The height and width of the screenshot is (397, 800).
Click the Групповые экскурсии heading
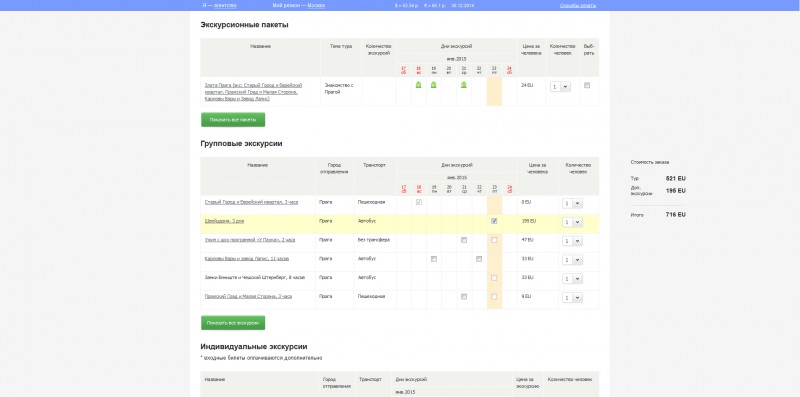point(241,144)
